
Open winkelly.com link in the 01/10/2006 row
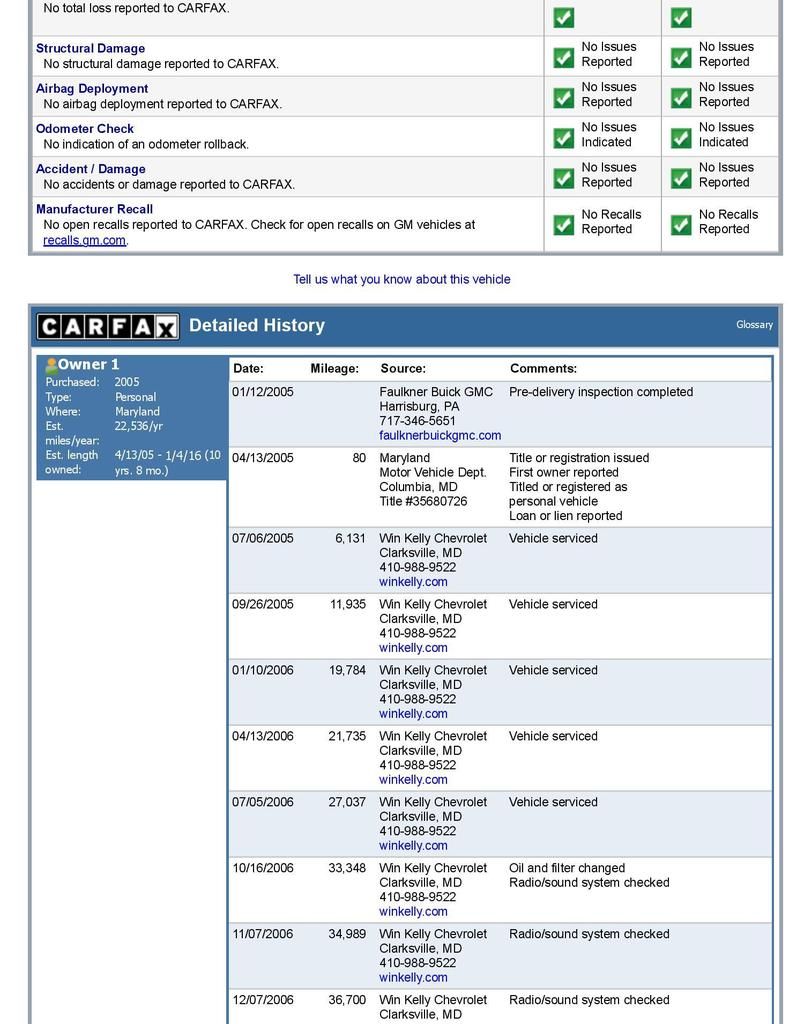point(413,714)
